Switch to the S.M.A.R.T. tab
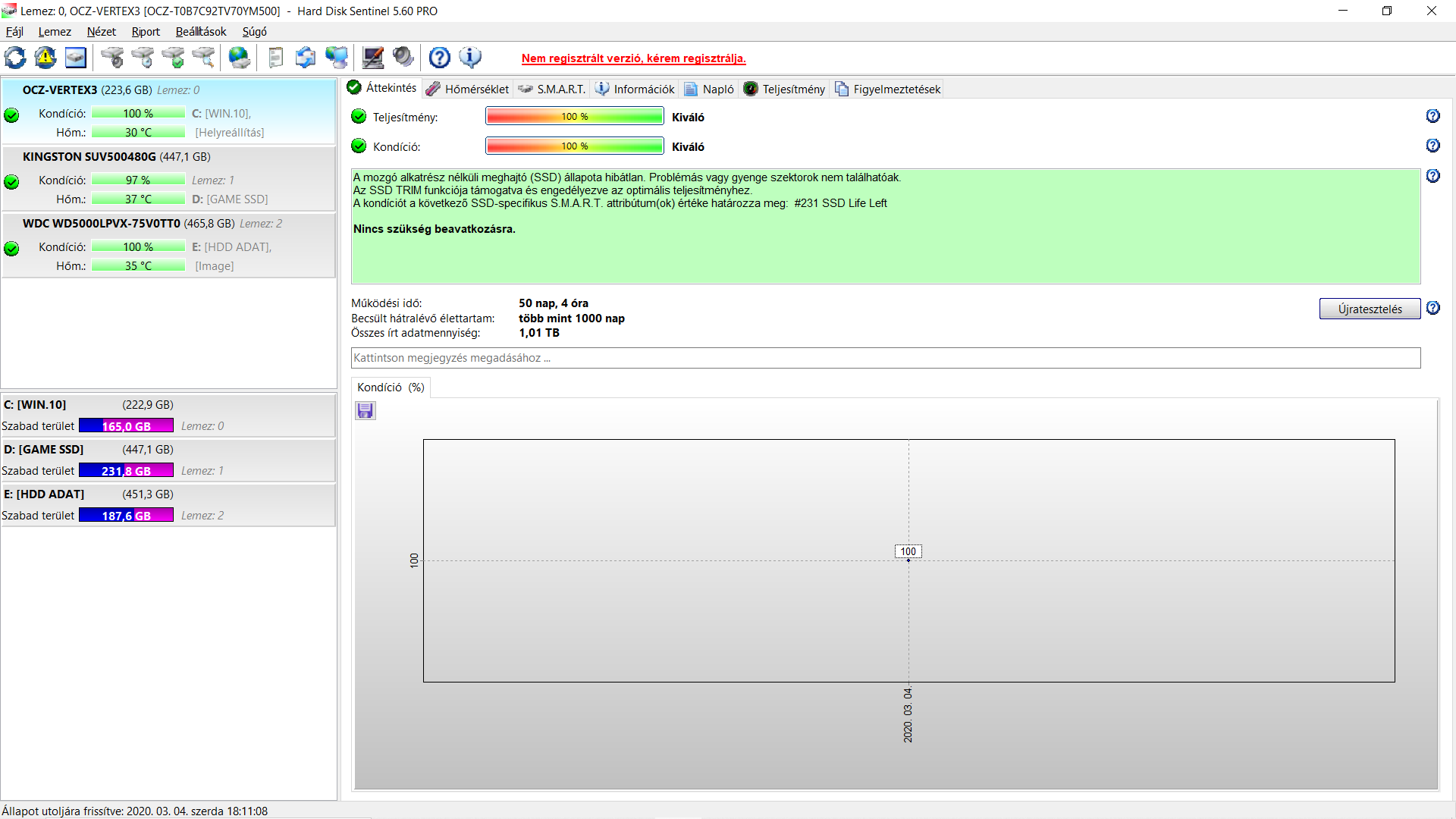Screen dimensions: 1456x819 [552, 89]
